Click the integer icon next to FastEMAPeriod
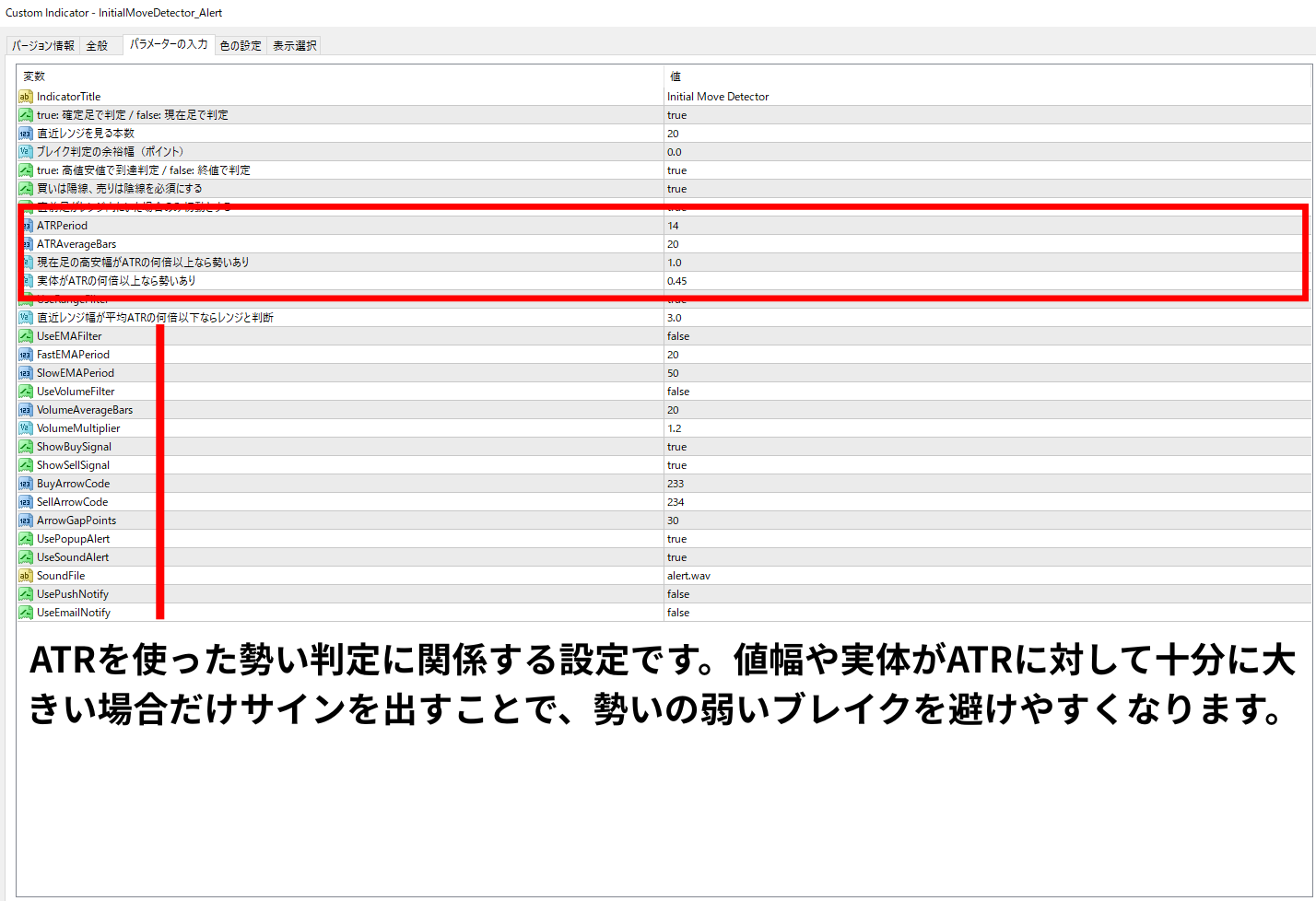1316x901 pixels. [26, 355]
